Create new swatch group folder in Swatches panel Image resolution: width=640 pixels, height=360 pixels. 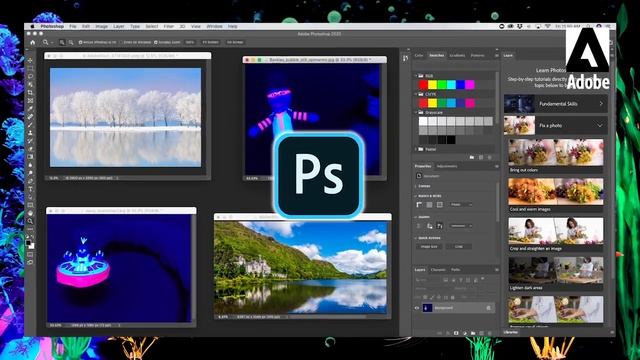[x=471, y=157]
